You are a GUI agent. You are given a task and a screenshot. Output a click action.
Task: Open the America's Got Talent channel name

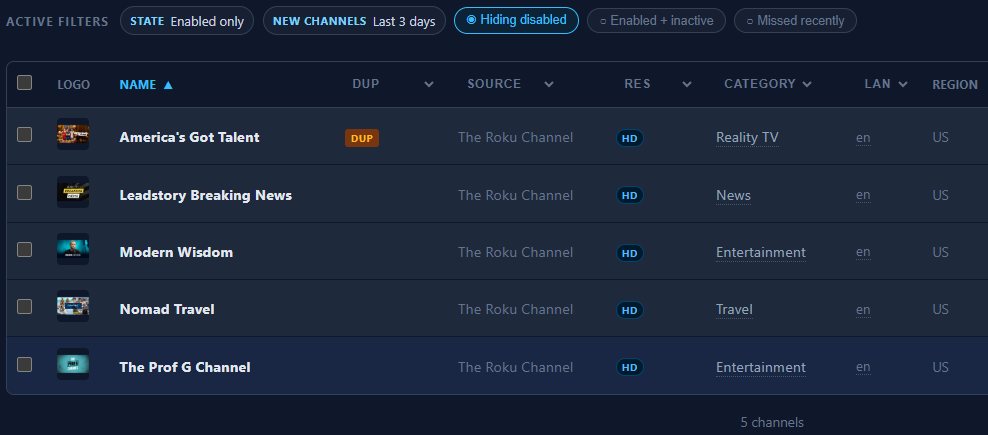(x=190, y=137)
